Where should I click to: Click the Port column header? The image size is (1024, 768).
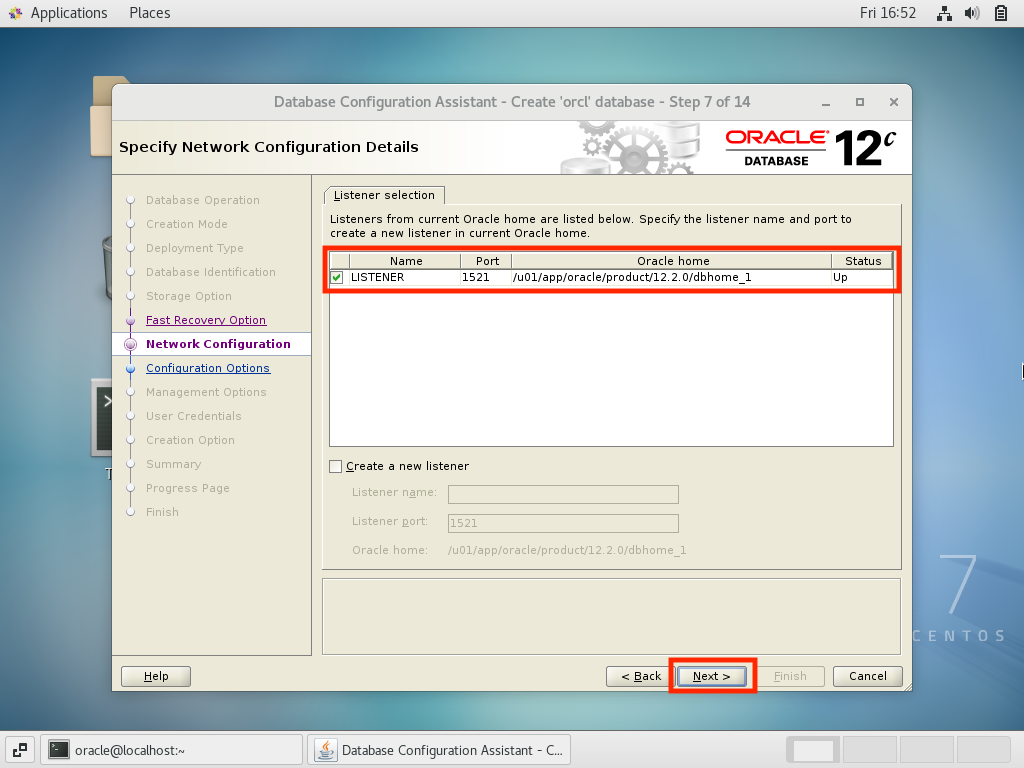(487, 261)
